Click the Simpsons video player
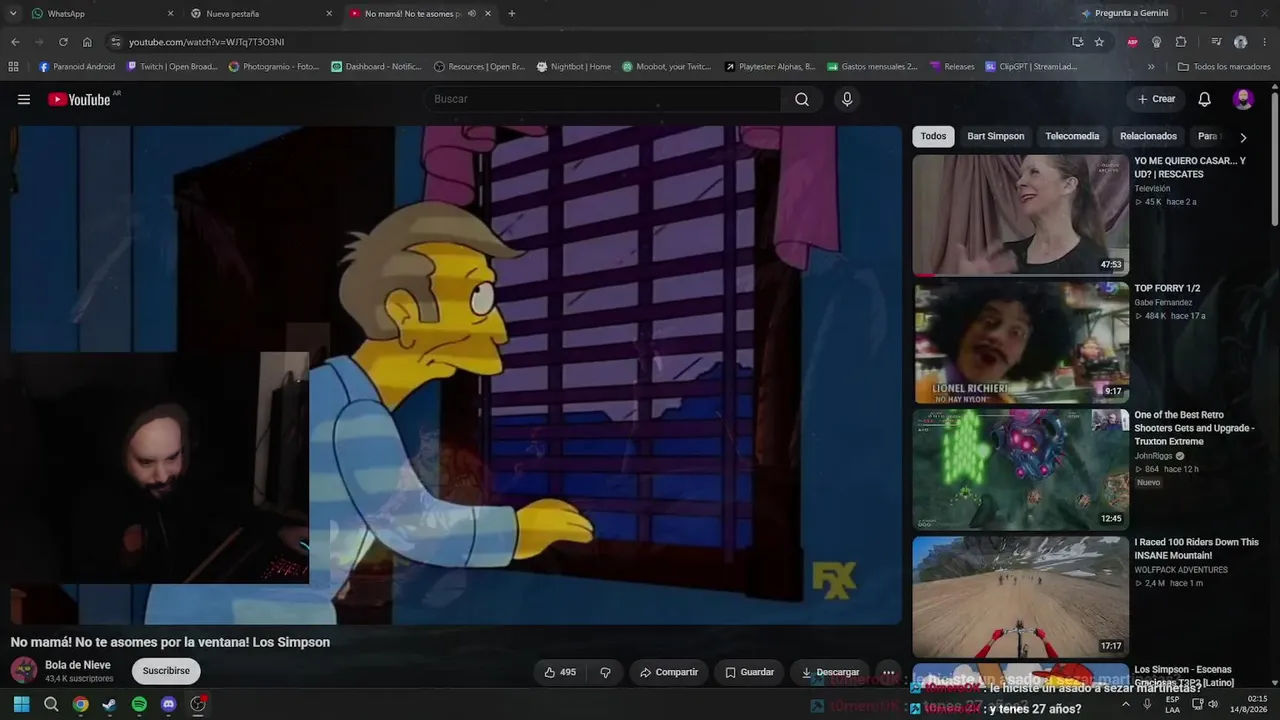Screen dimensions: 1280x720 (x=456, y=375)
